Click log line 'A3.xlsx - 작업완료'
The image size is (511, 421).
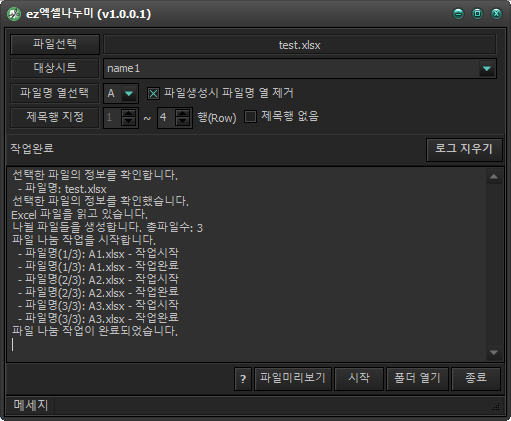133,319
